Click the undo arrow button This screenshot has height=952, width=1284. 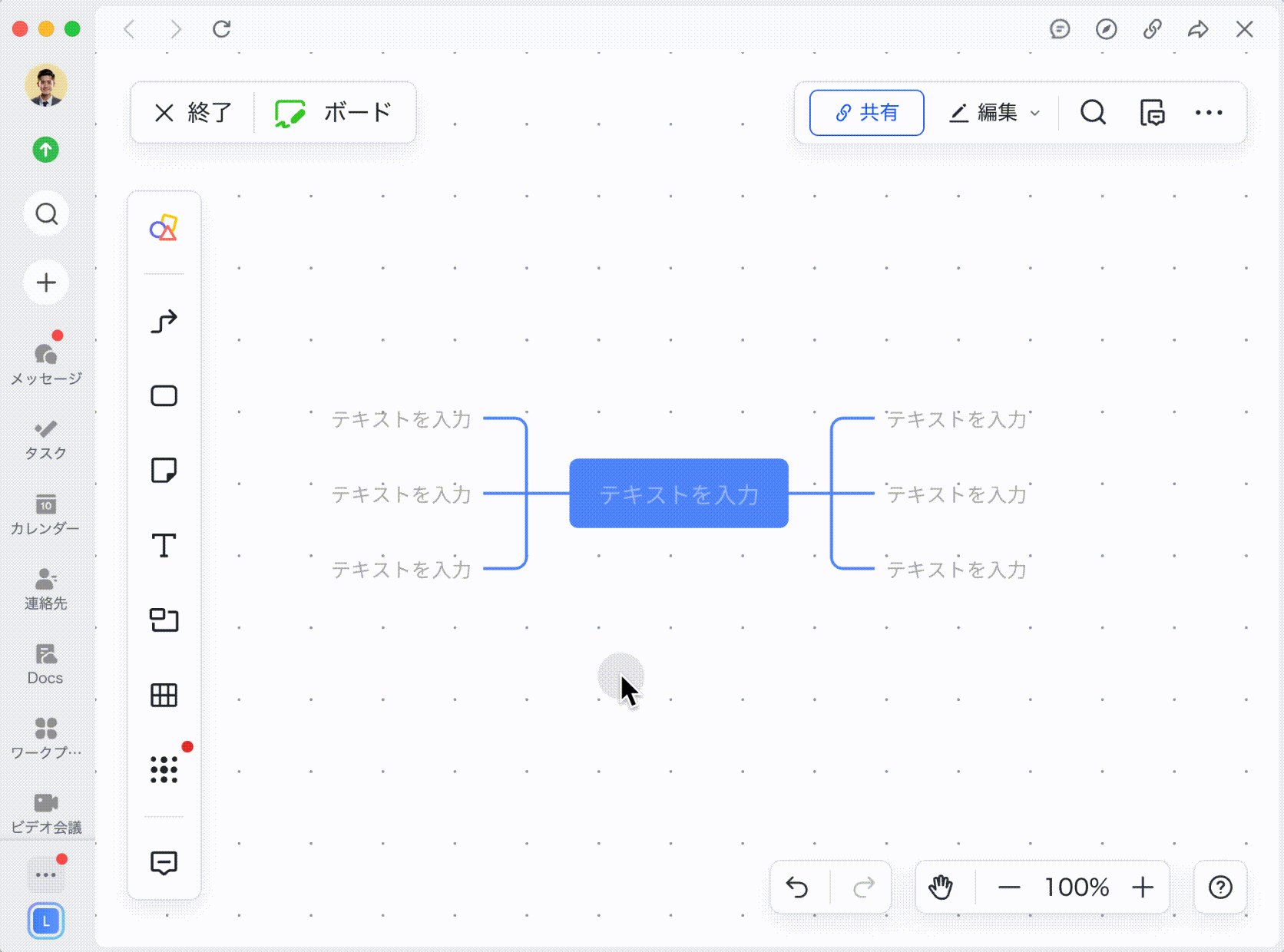tap(798, 888)
